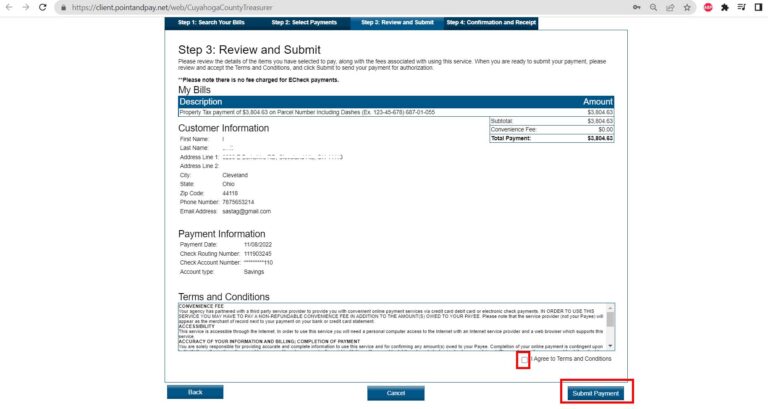Viewport: 768px width, 409px height.
Task: Open the media control playlist icon
Action: point(742,7)
